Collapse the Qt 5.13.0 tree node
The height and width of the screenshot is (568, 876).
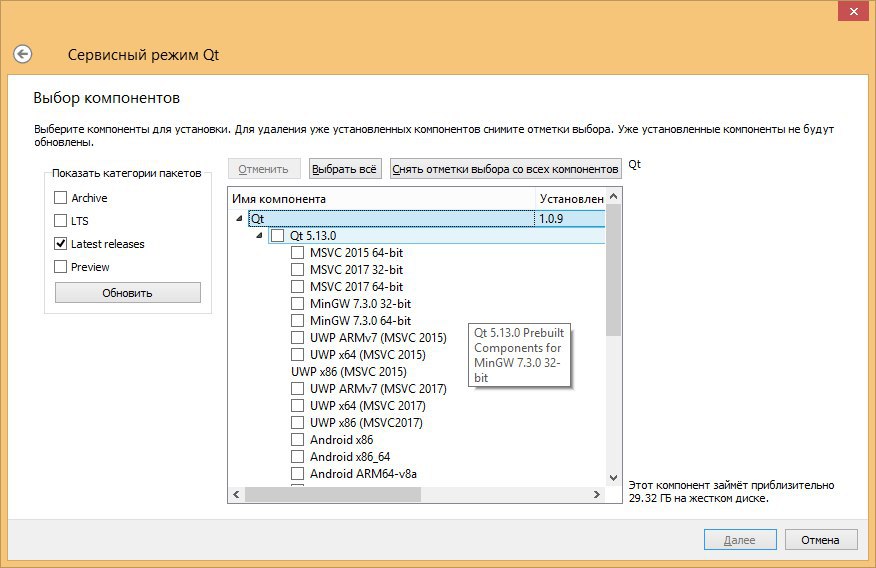[259, 236]
